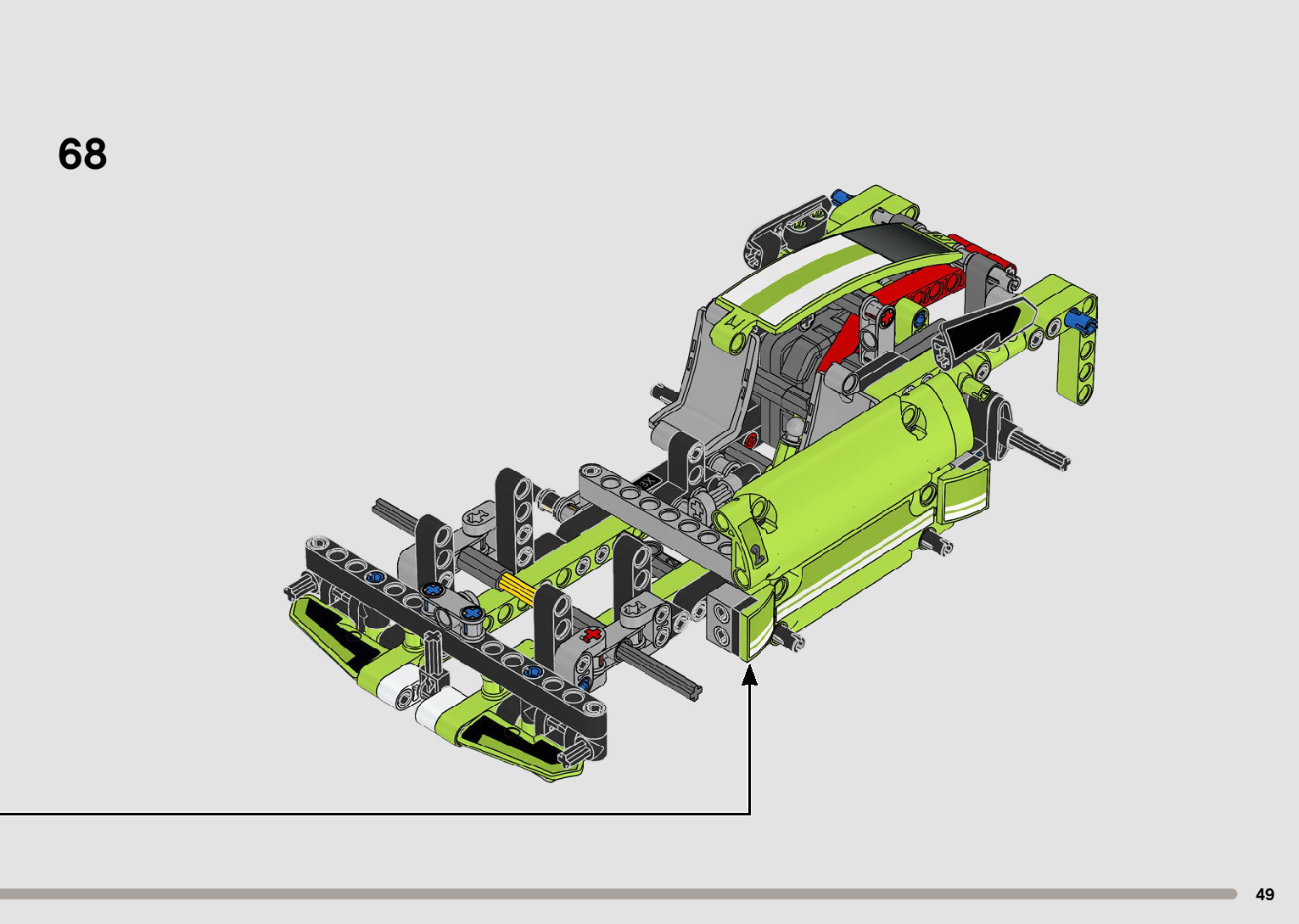Select the yellow axle connector piece
This screenshot has width=1299, height=924.
click(x=516, y=585)
